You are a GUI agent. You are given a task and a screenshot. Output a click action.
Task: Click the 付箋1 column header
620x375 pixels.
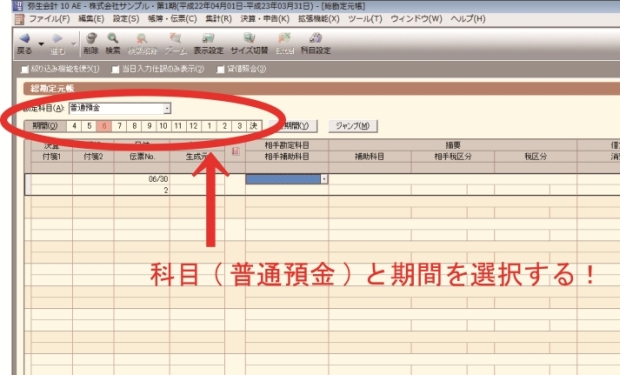52,157
